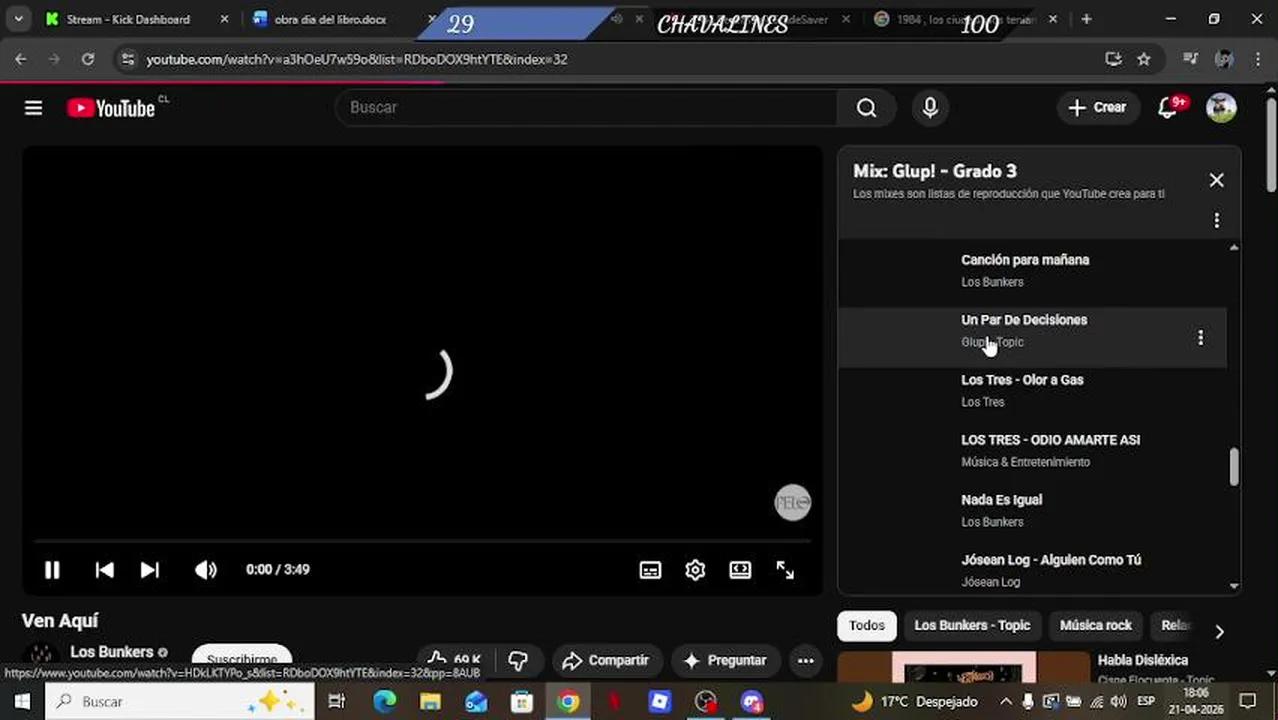Viewport: 1278px width, 720px height.
Task: Open Chrome three-dot menu
Action: pyautogui.click(x=1258, y=59)
